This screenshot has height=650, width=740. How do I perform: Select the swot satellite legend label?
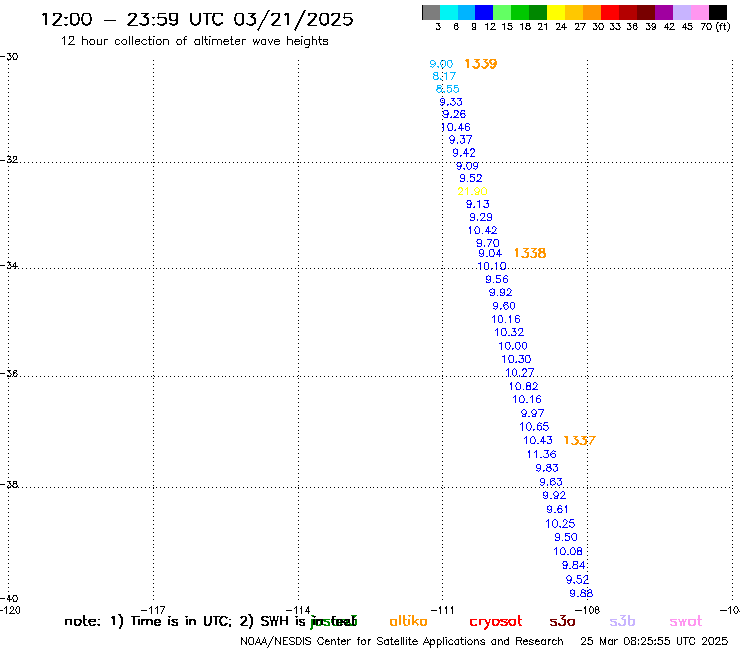click(x=686, y=622)
